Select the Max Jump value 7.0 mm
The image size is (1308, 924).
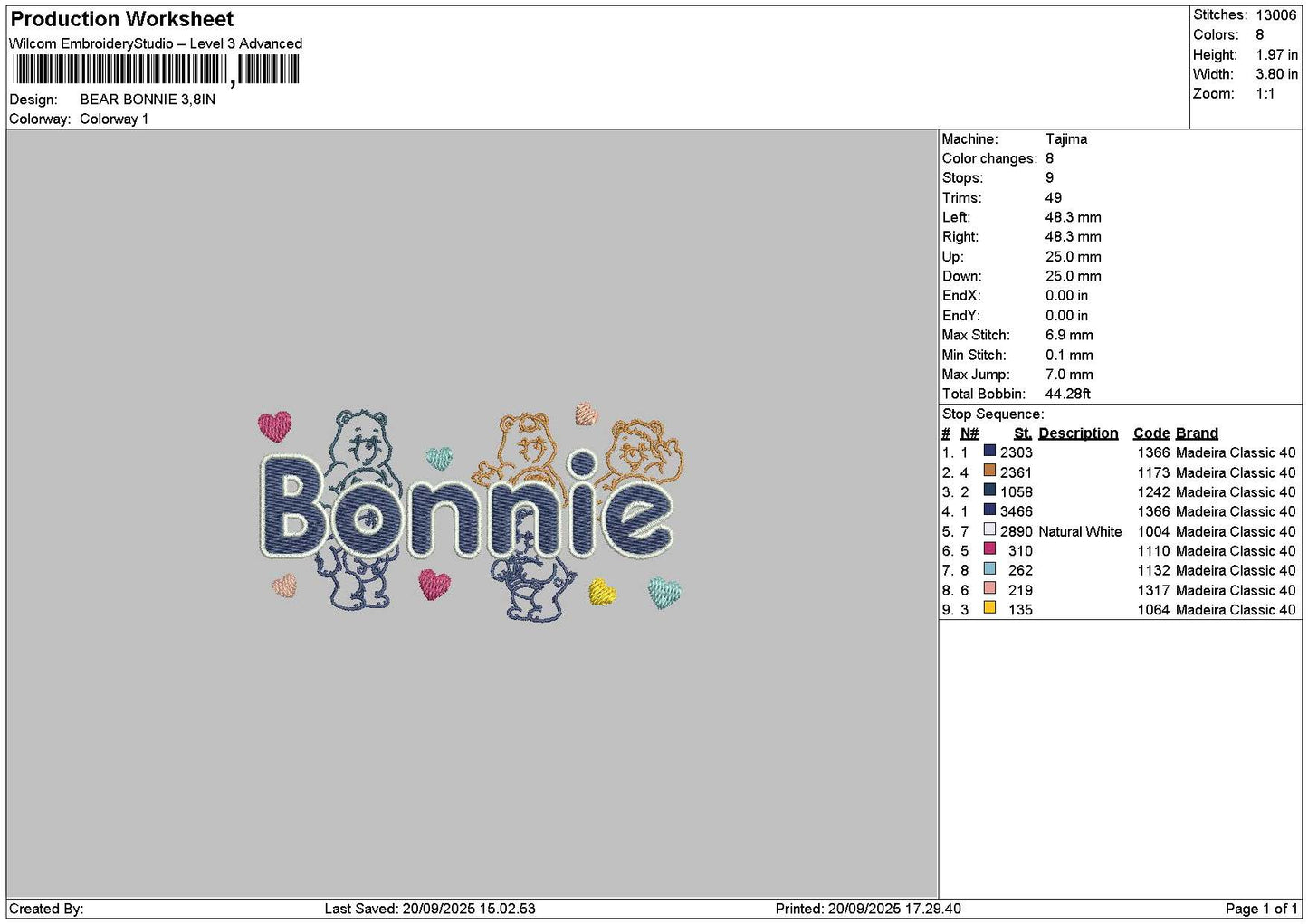pyautogui.click(x=1069, y=375)
